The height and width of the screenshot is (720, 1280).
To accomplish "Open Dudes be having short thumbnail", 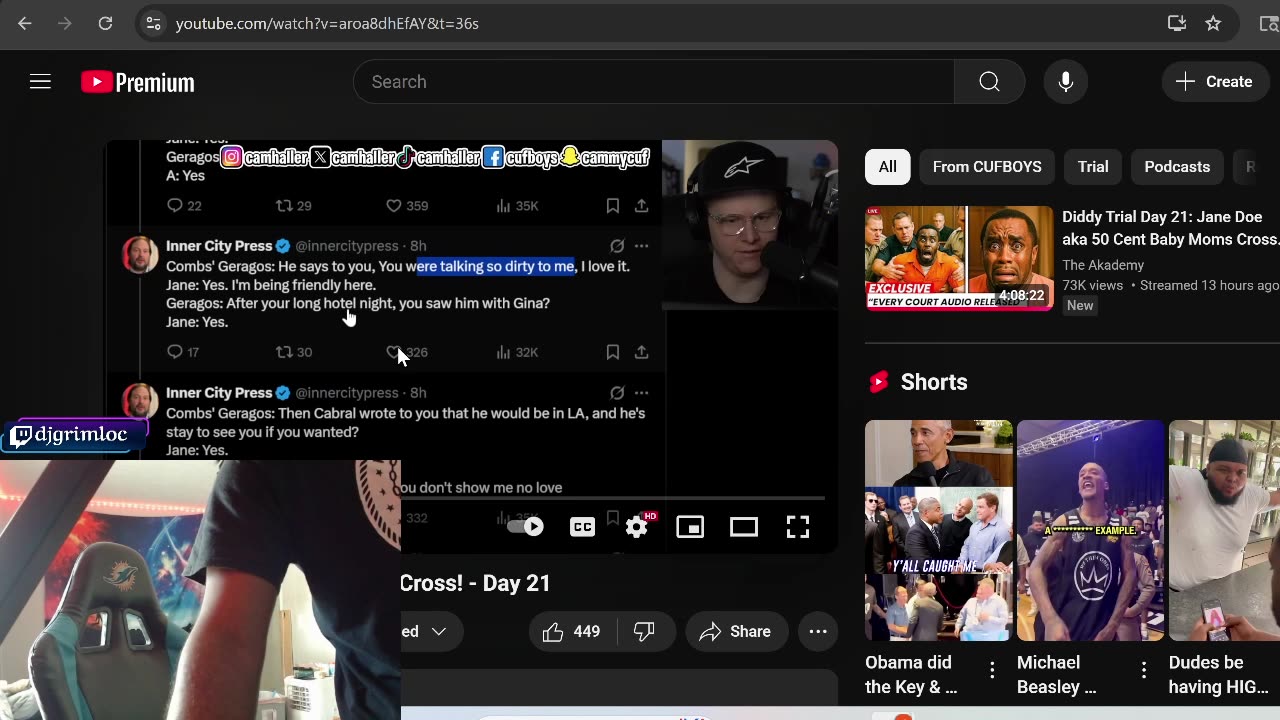I will click(x=1224, y=530).
